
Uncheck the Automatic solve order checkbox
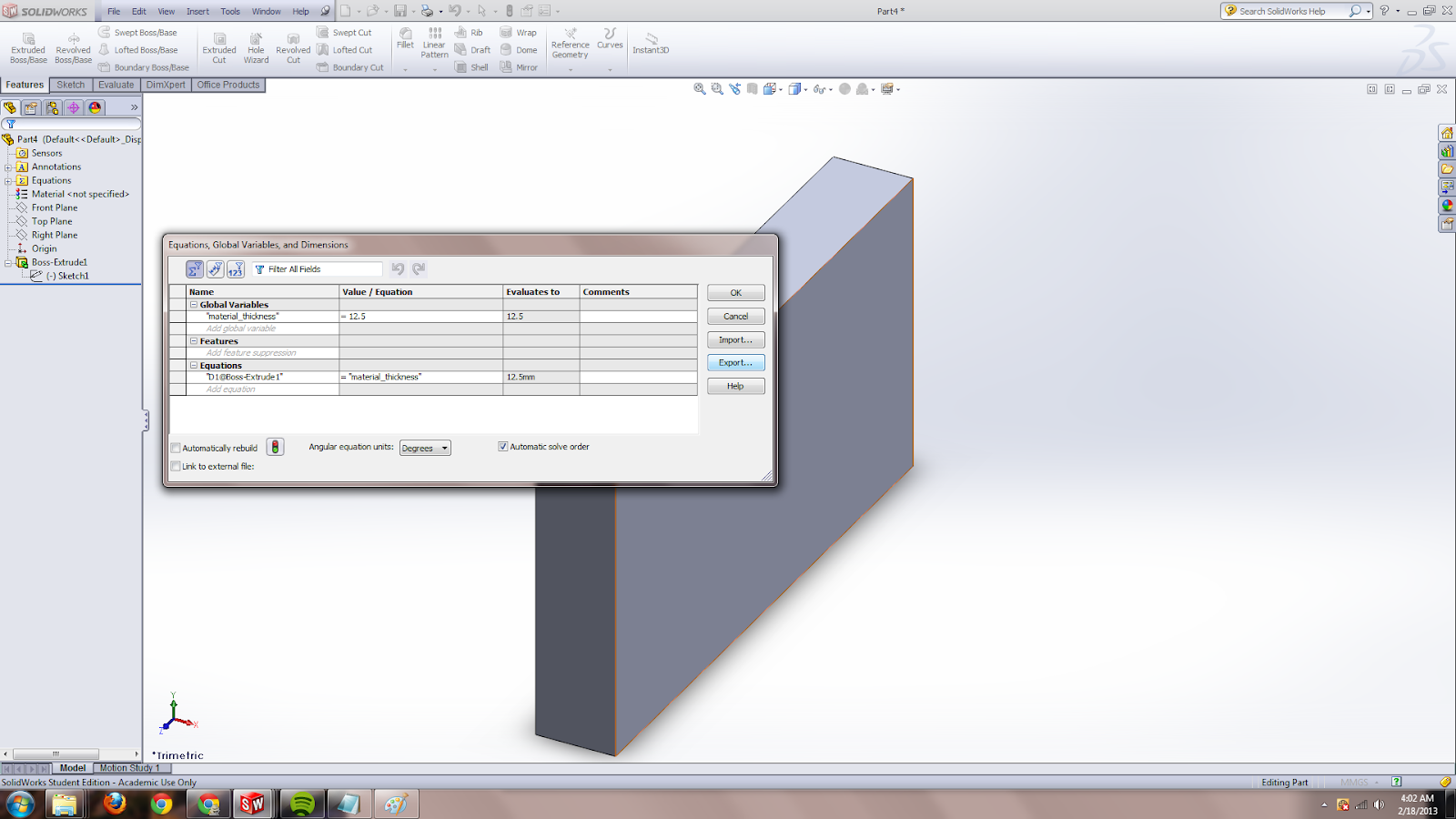[502, 447]
